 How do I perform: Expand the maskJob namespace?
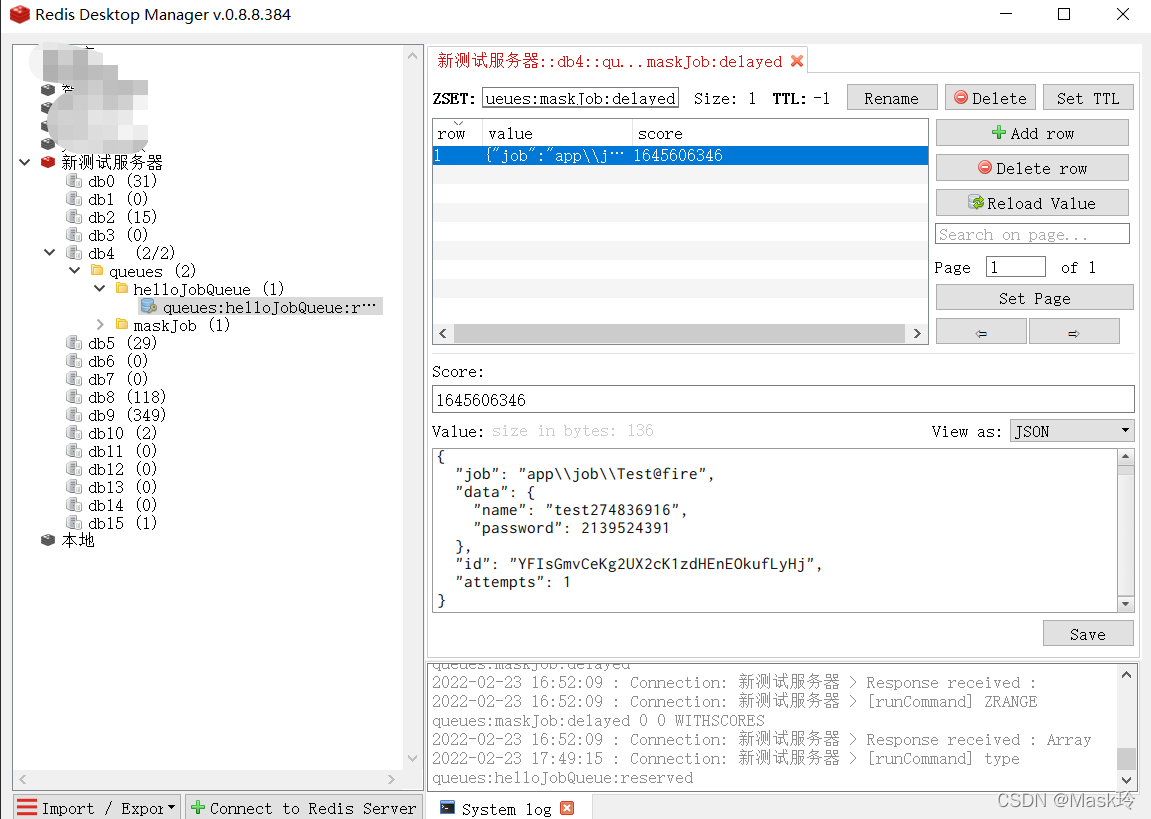tap(100, 324)
